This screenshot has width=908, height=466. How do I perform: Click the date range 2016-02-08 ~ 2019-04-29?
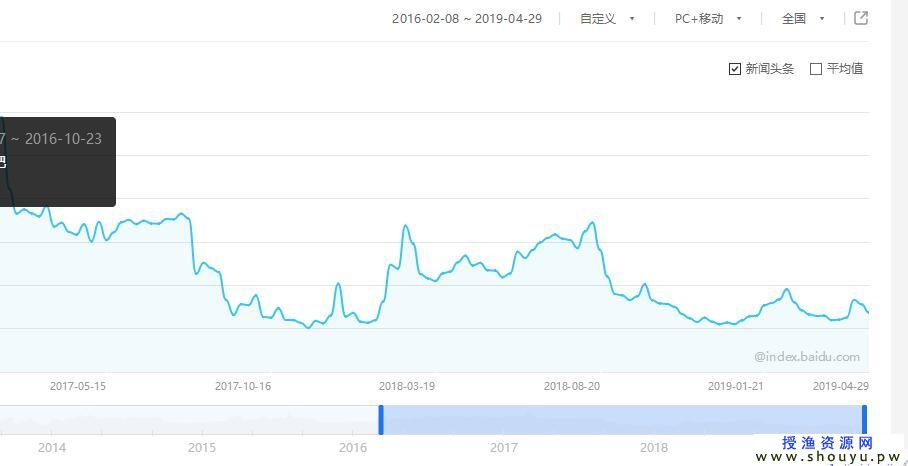click(x=467, y=19)
